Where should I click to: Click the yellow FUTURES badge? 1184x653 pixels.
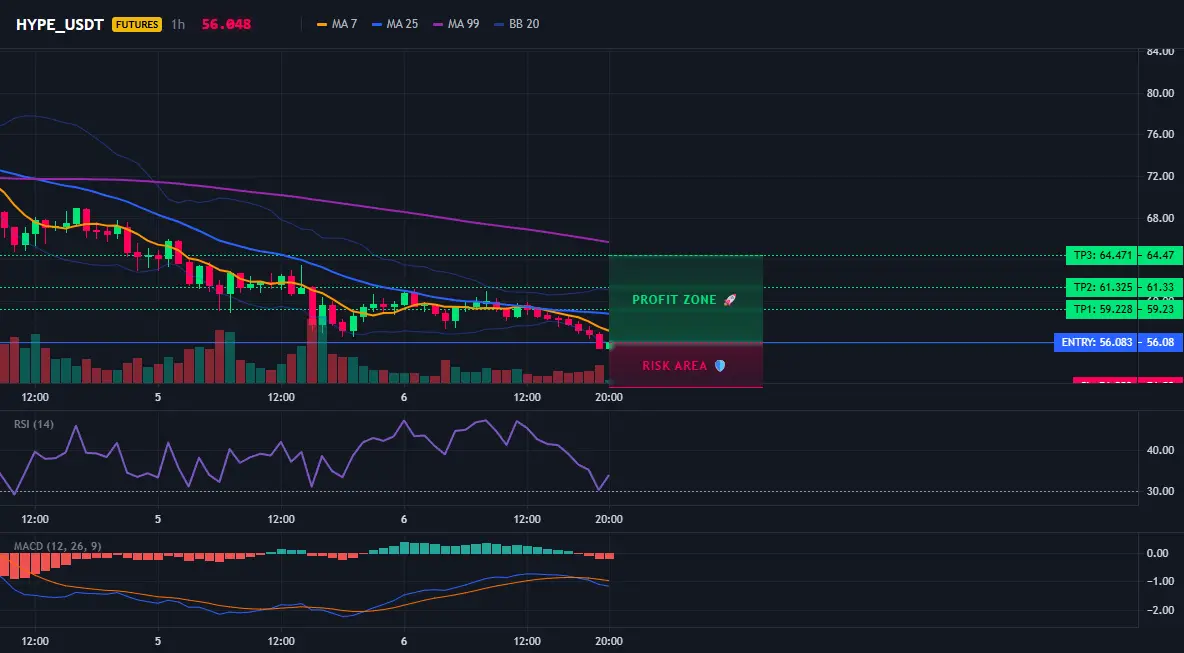tap(137, 24)
